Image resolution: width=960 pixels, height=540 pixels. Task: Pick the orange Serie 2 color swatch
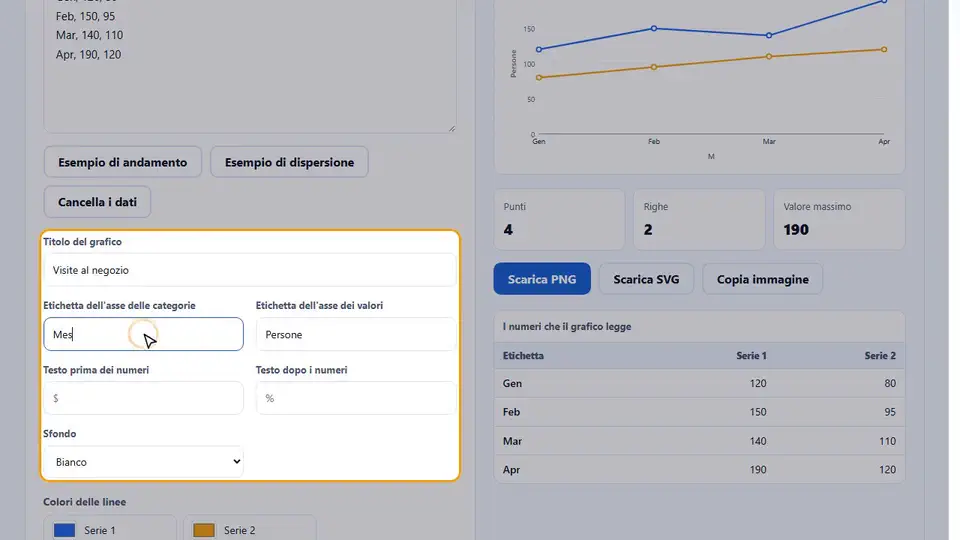pos(204,530)
